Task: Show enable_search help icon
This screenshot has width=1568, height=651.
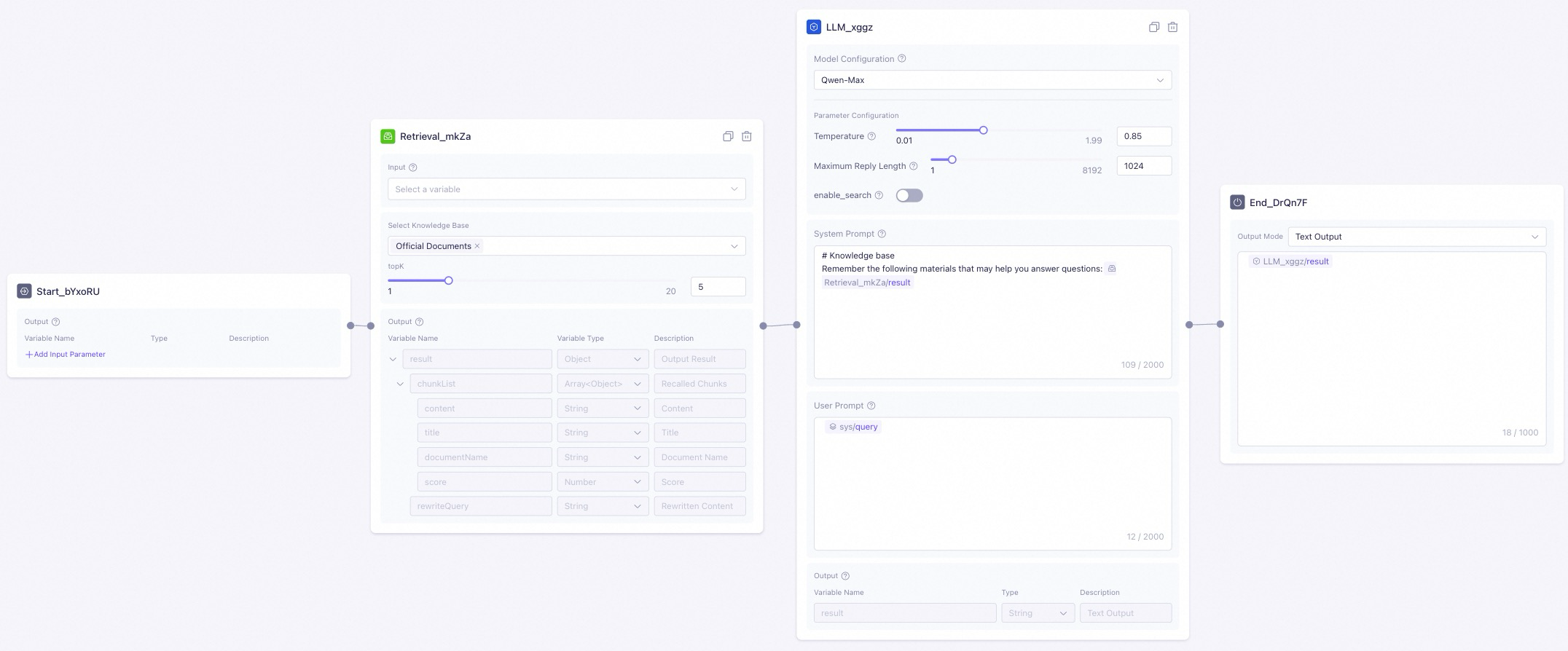Action: click(879, 195)
